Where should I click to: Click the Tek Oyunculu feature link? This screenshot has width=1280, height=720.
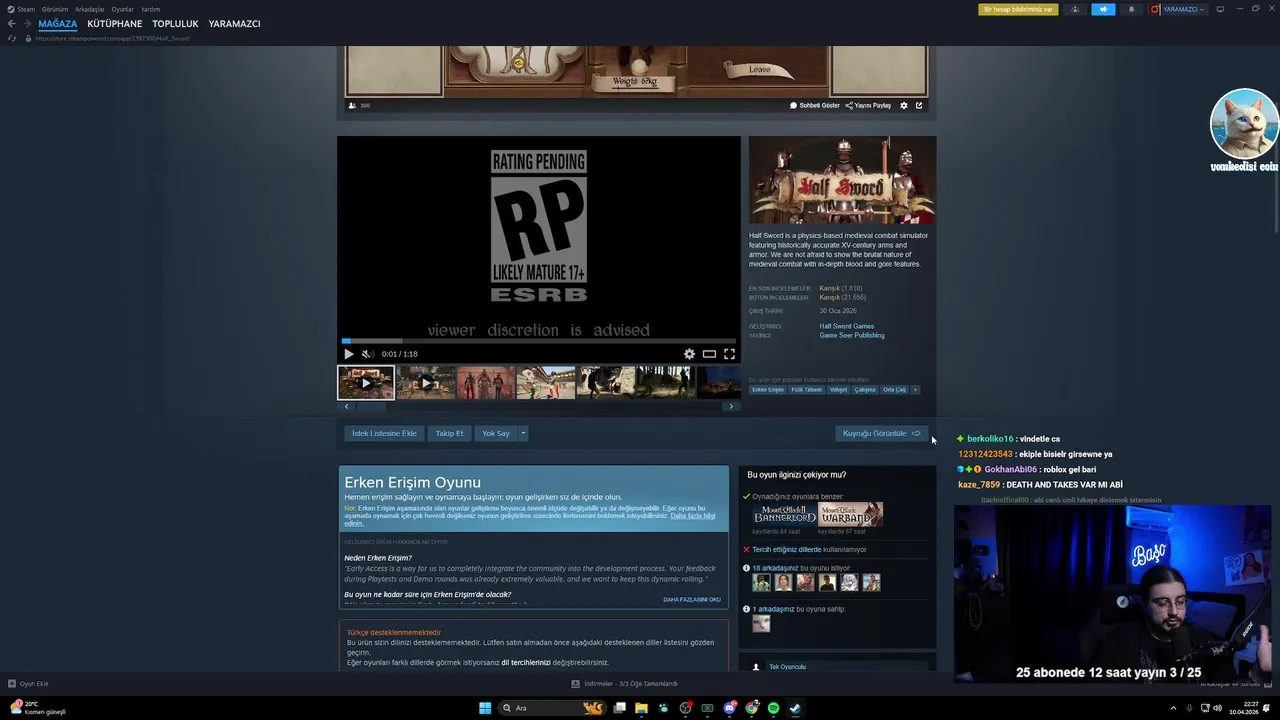[x=787, y=667]
